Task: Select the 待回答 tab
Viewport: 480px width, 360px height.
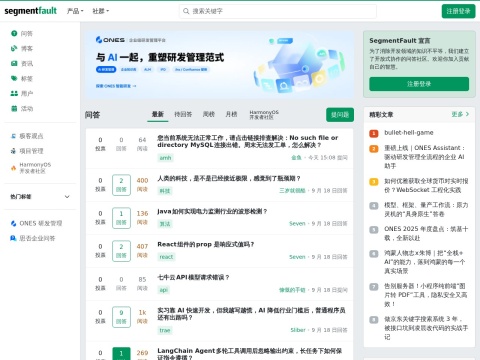Action: click(x=183, y=114)
